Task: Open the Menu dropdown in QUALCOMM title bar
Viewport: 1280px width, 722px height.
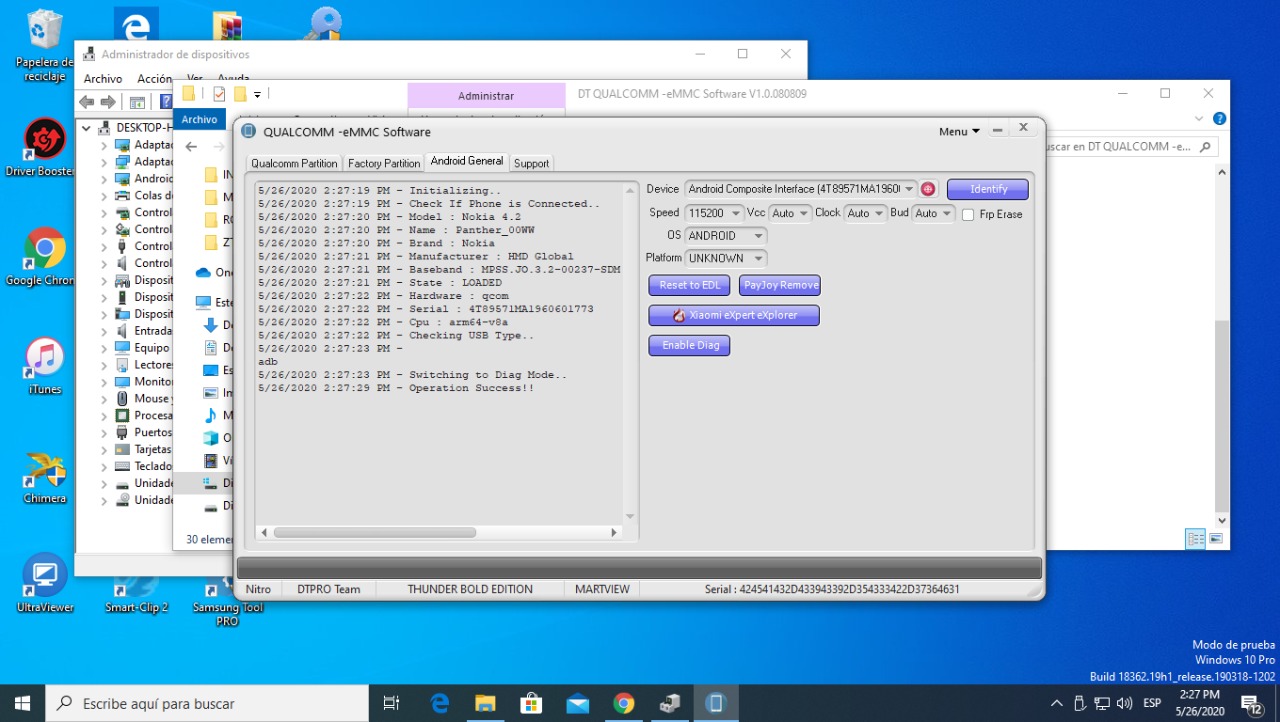Action: click(x=959, y=132)
